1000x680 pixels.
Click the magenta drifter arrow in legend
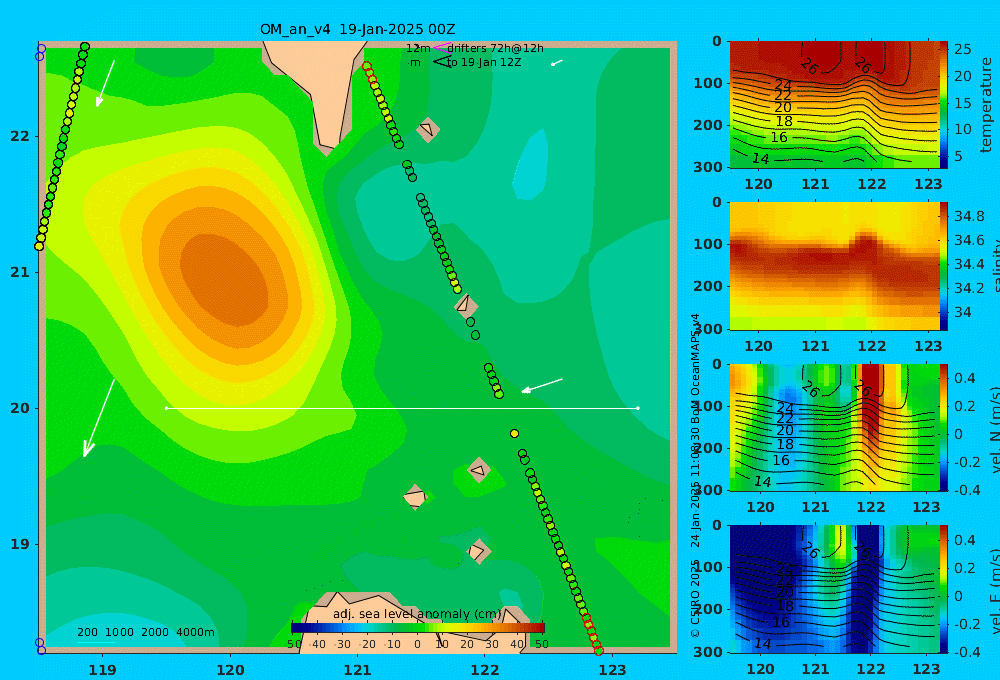coord(442,47)
